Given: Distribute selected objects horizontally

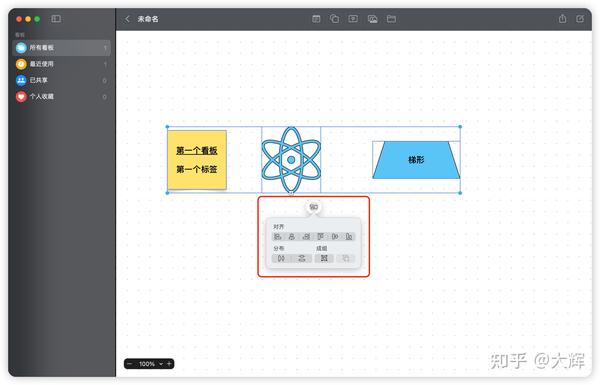Looking at the screenshot, I should tap(281, 259).
